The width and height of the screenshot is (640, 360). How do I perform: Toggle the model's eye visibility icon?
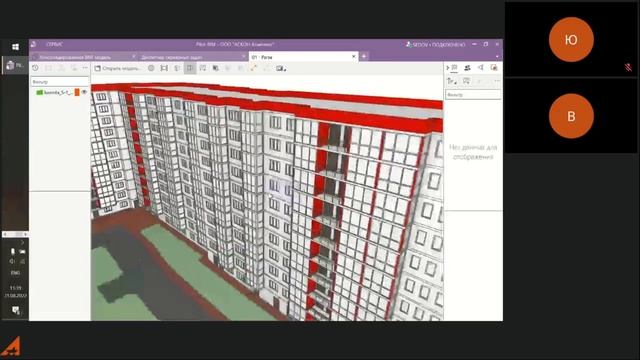tap(84, 92)
